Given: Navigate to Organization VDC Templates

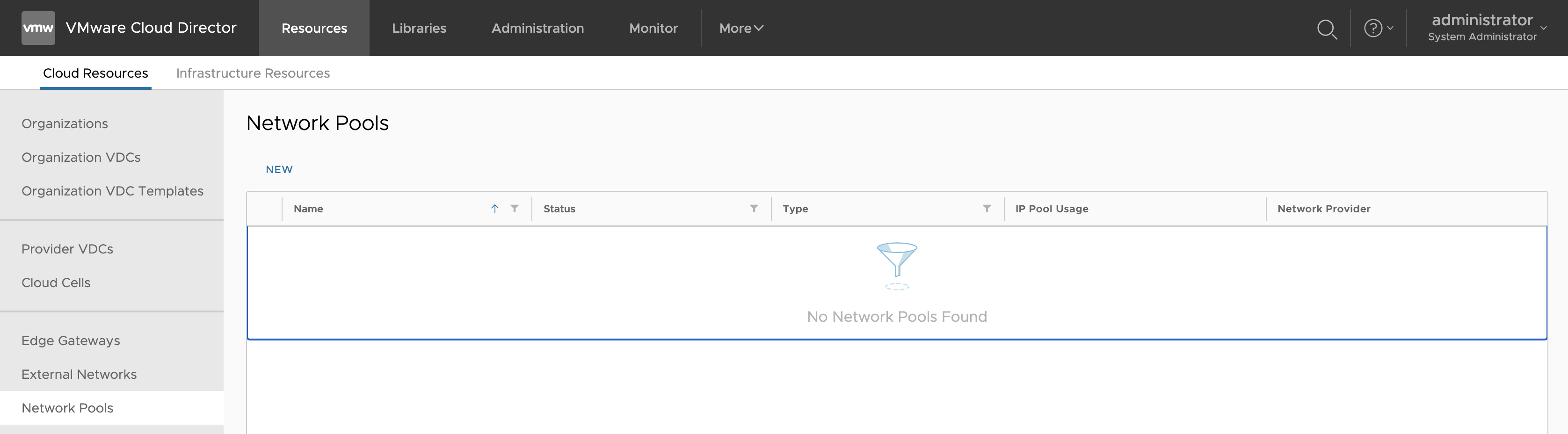Looking at the screenshot, I should coord(112,191).
